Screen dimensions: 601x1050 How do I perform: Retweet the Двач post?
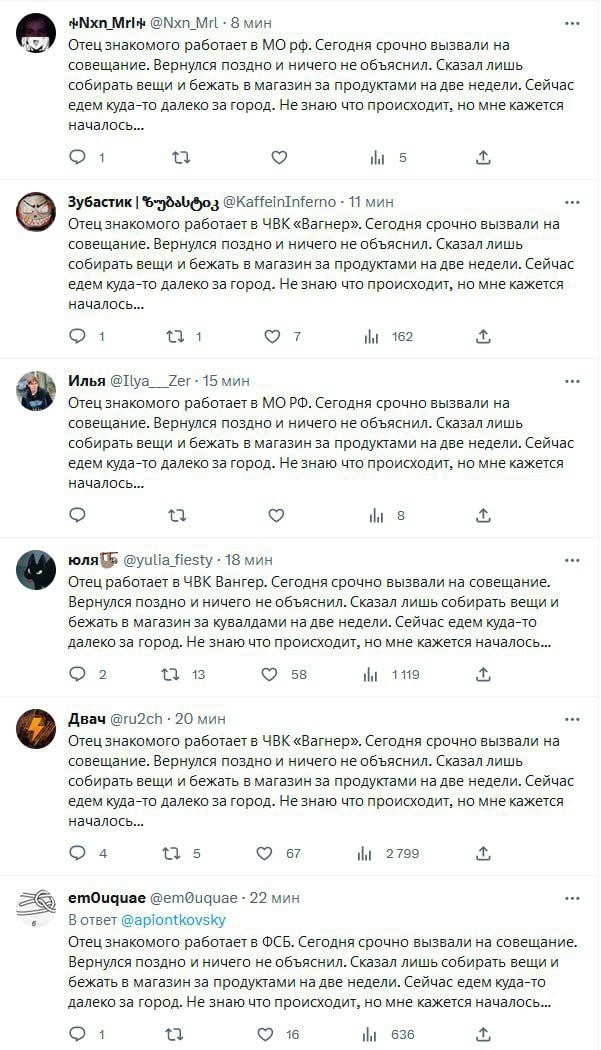click(171, 853)
